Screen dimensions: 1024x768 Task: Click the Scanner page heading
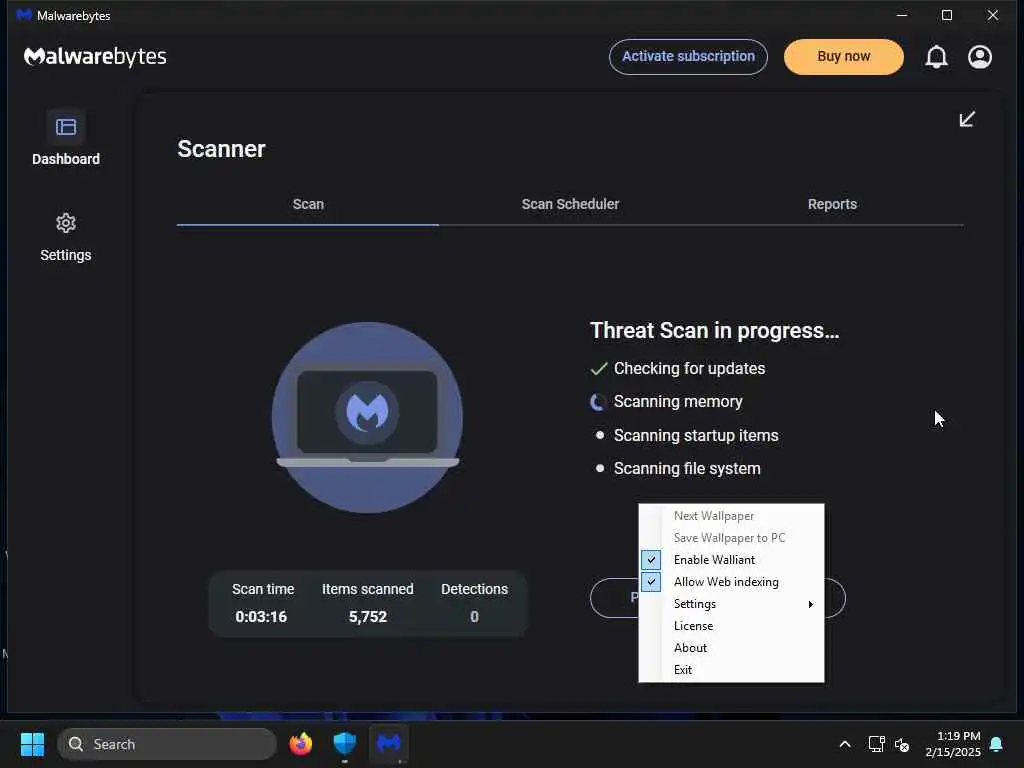(221, 149)
